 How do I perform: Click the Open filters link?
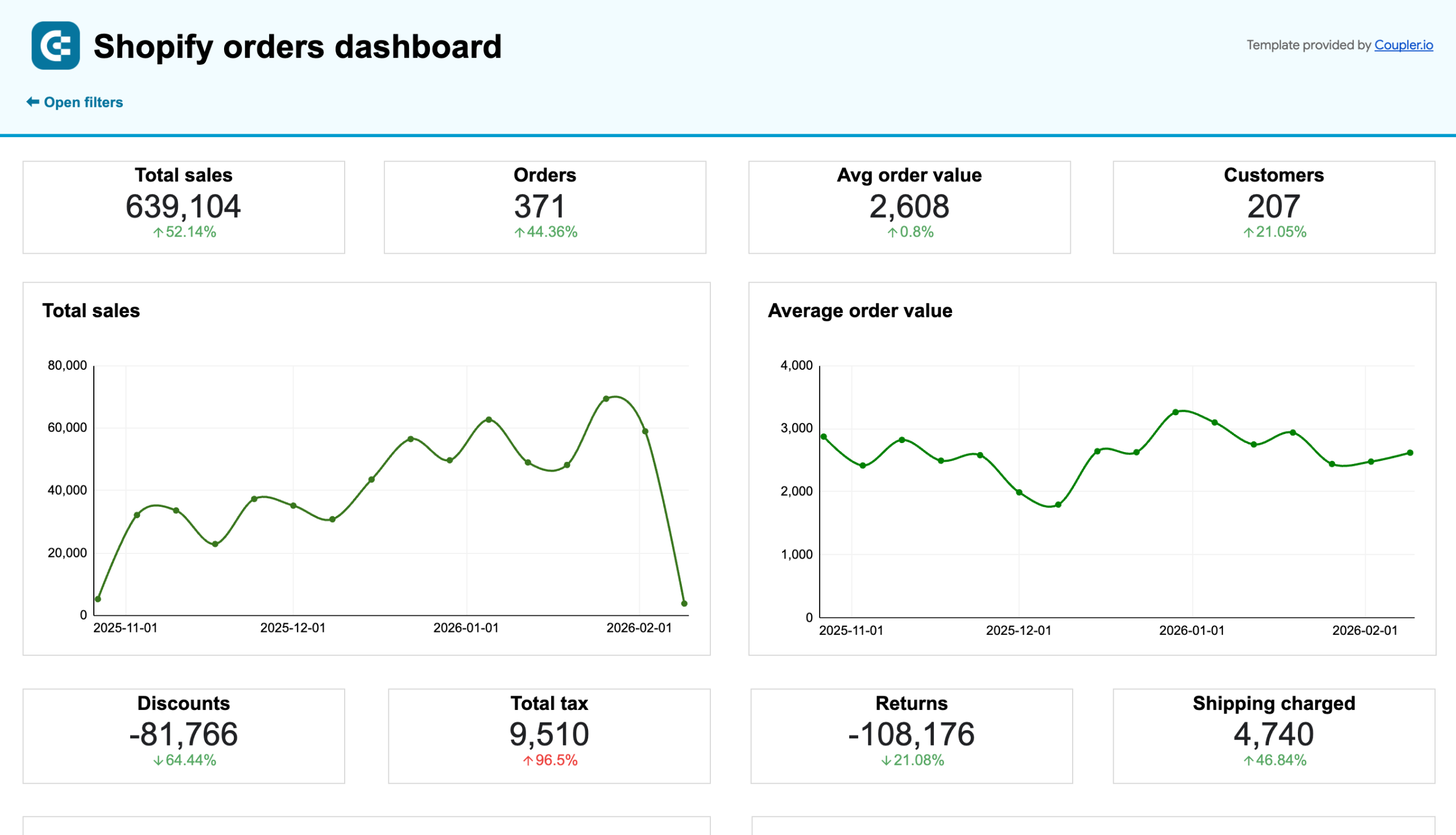pos(83,102)
